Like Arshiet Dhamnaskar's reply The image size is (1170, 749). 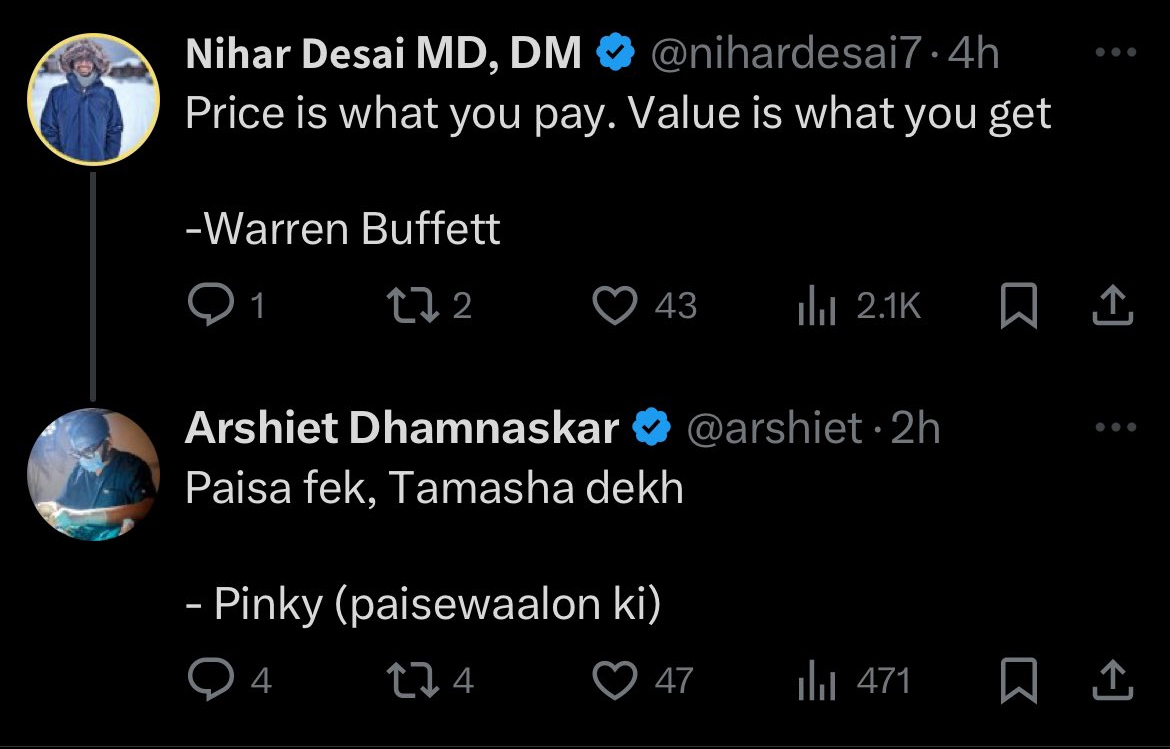[615, 681]
